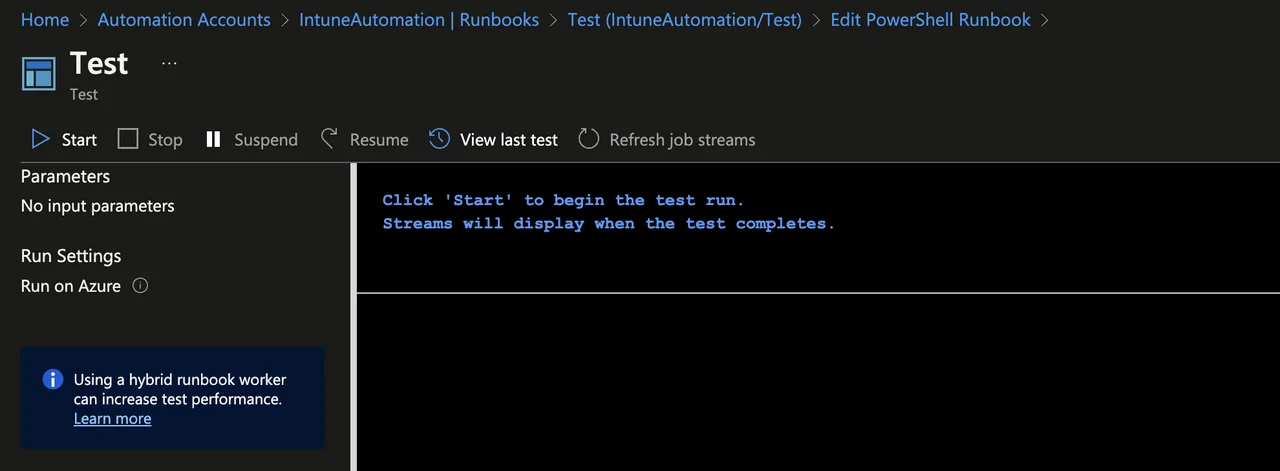The width and height of the screenshot is (1280, 471).
Task: Click the Parameters heading
Action: coord(65,176)
